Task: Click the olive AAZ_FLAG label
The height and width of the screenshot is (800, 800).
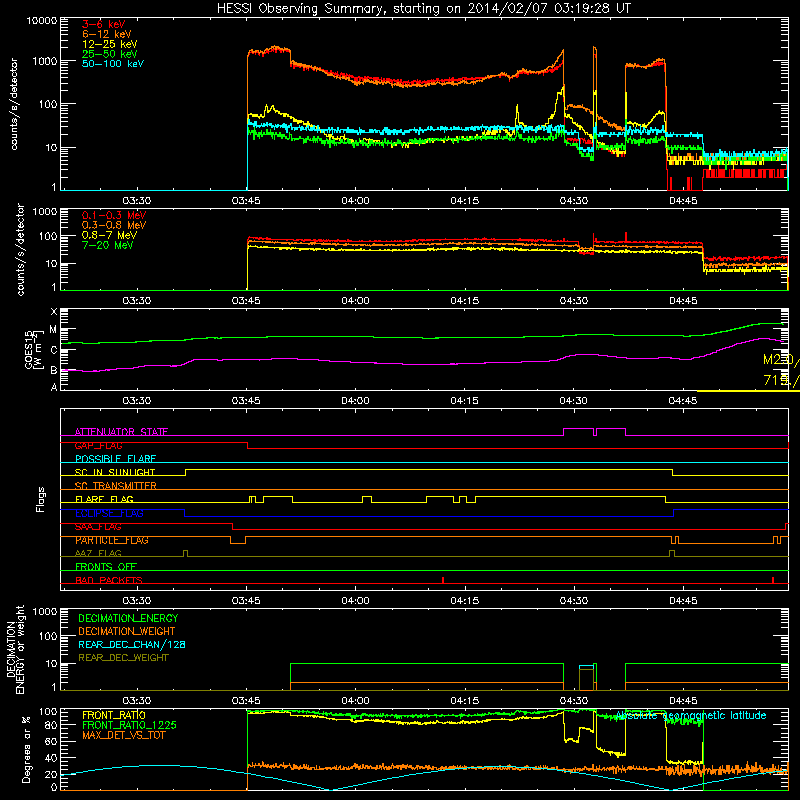Action: tap(98, 553)
